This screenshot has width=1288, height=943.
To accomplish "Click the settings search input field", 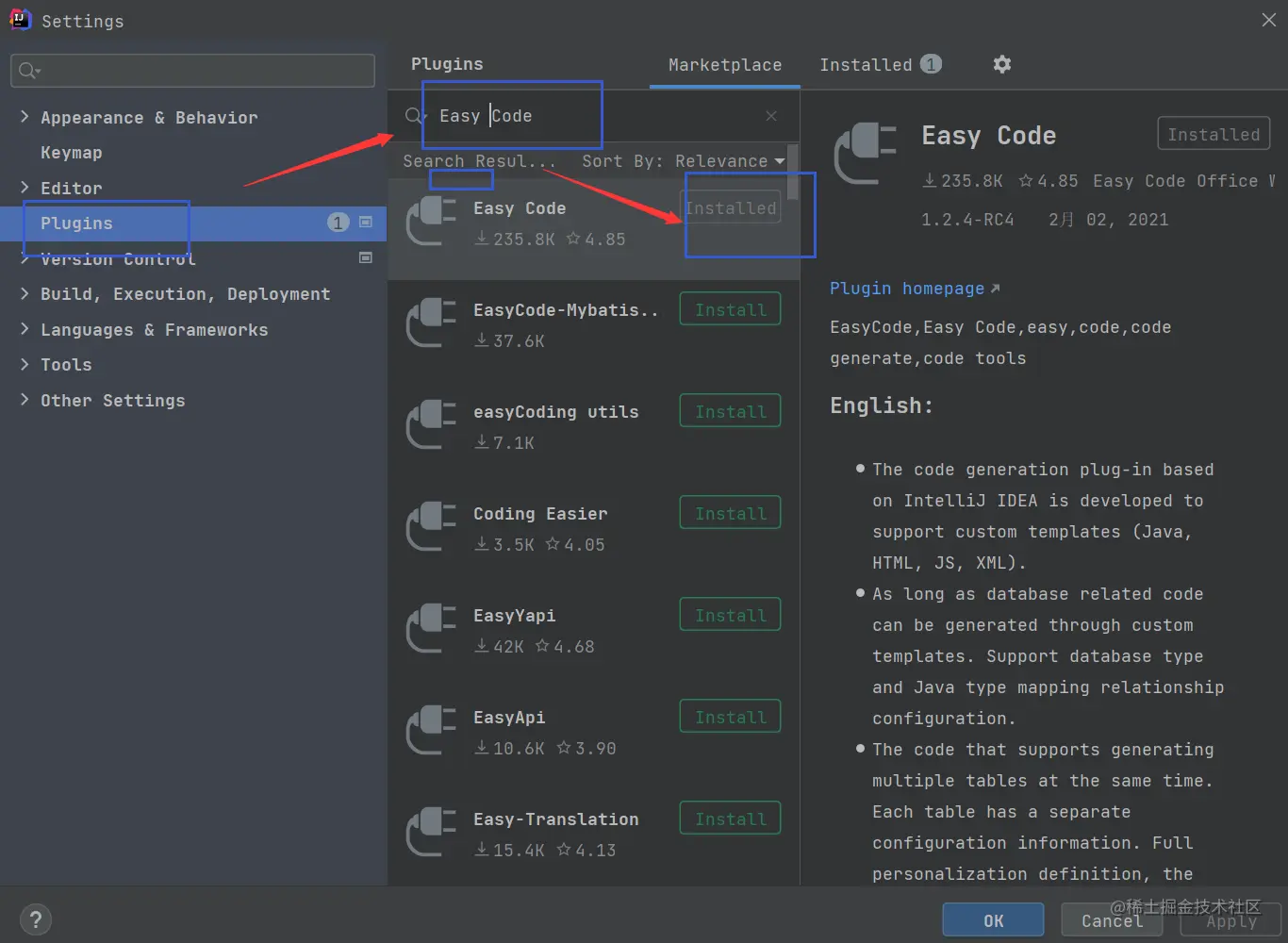I will (x=192, y=71).
